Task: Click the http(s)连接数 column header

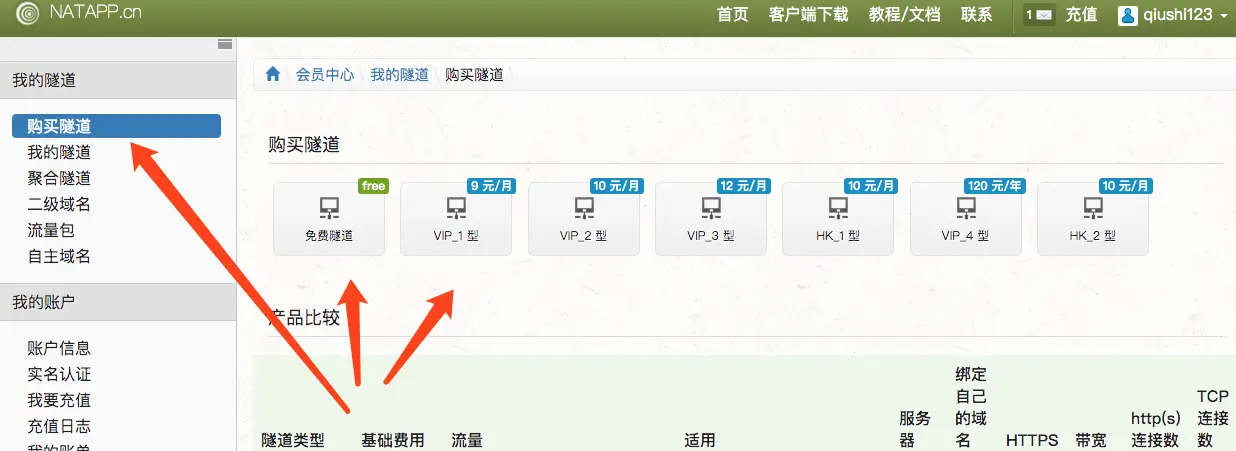Action: [1155, 429]
